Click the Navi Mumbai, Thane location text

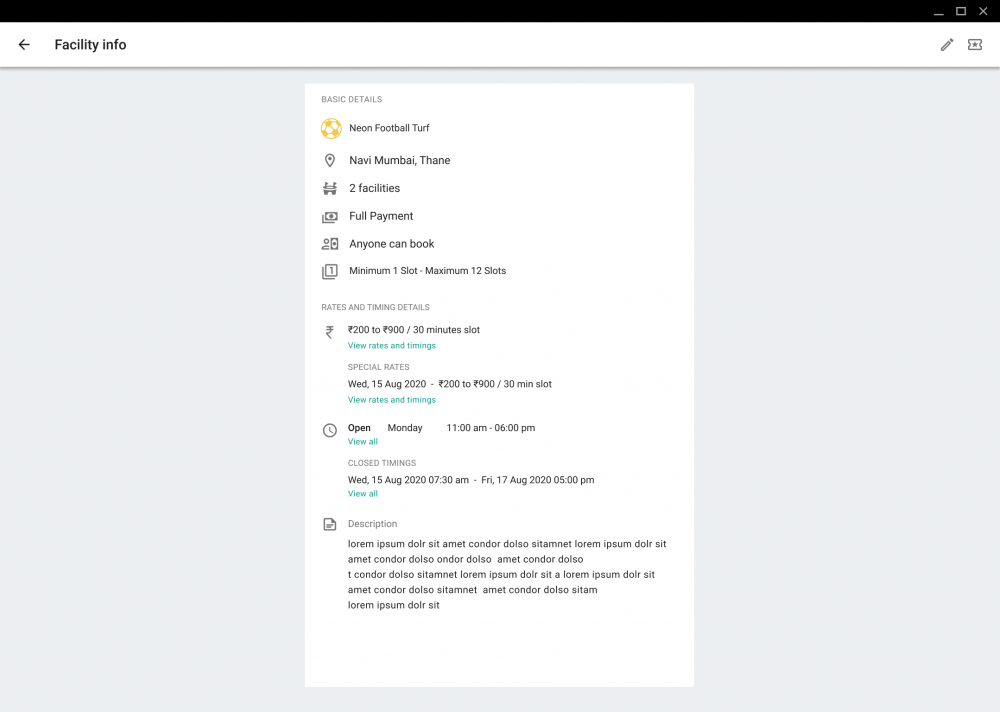tap(400, 161)
